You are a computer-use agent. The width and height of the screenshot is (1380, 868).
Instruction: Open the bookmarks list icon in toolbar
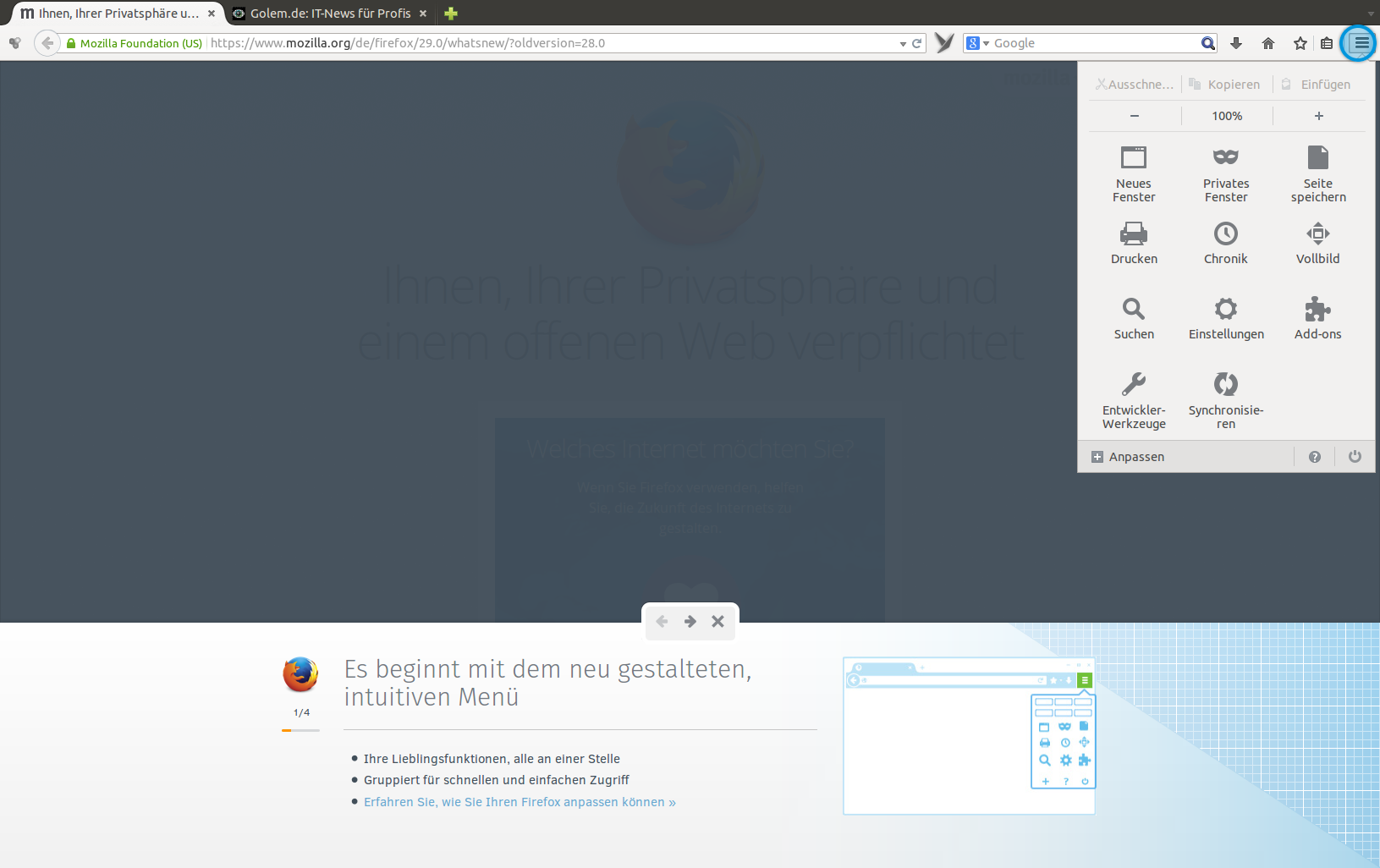(x=1327, y=43)
